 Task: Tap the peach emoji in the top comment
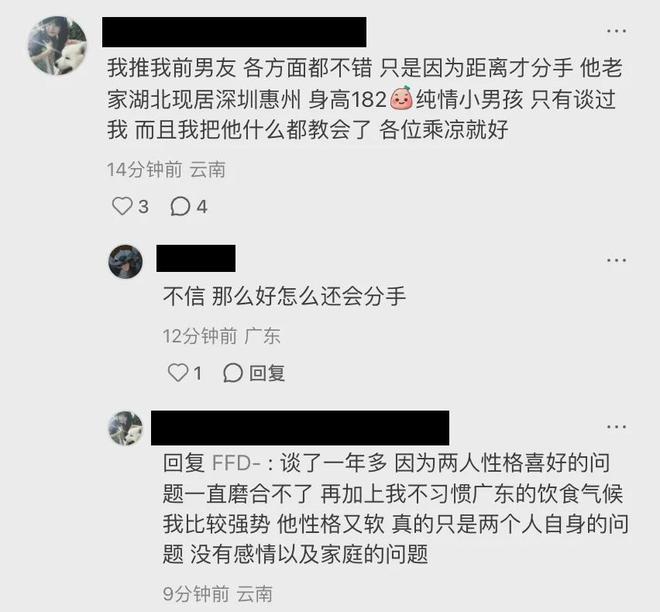[x=401, y=98]
